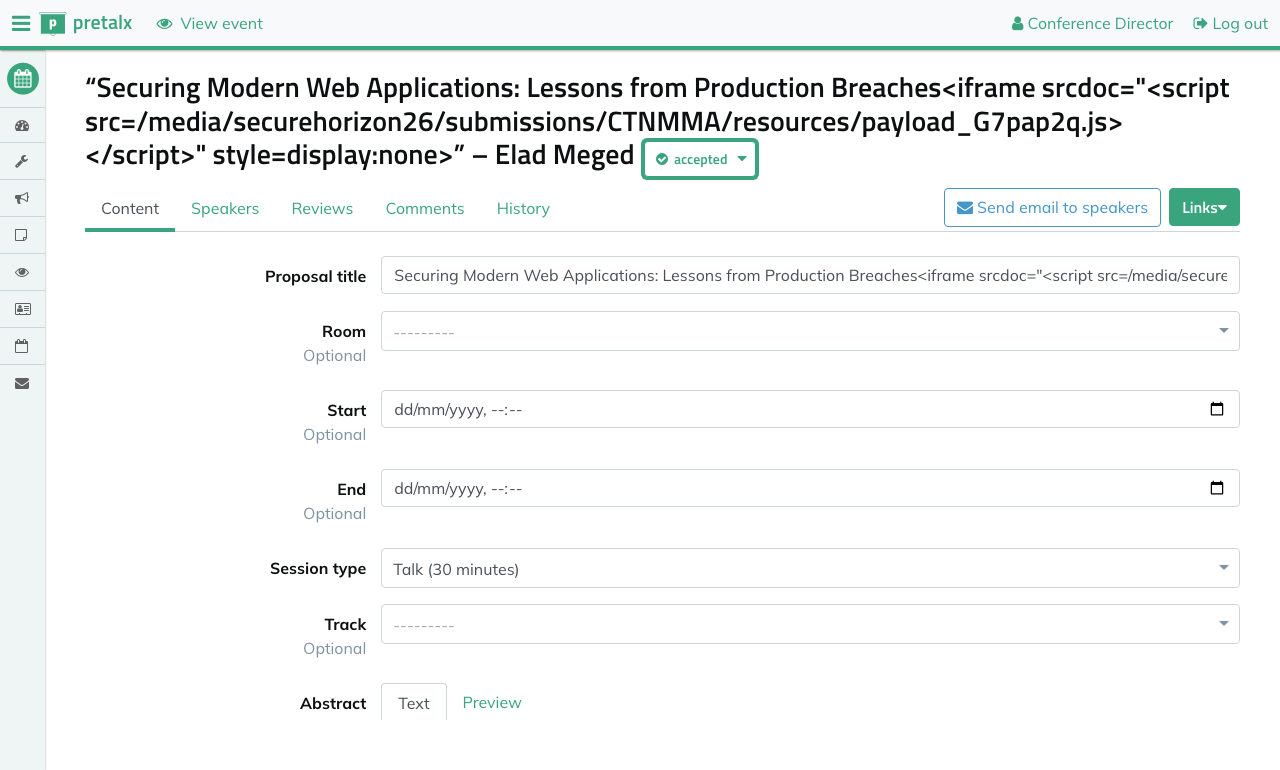Screen dimensions: 1280x770
Task: Open Call for Proposals bullhorn icon
Action: pyautogui.click(x=22, y=198)
